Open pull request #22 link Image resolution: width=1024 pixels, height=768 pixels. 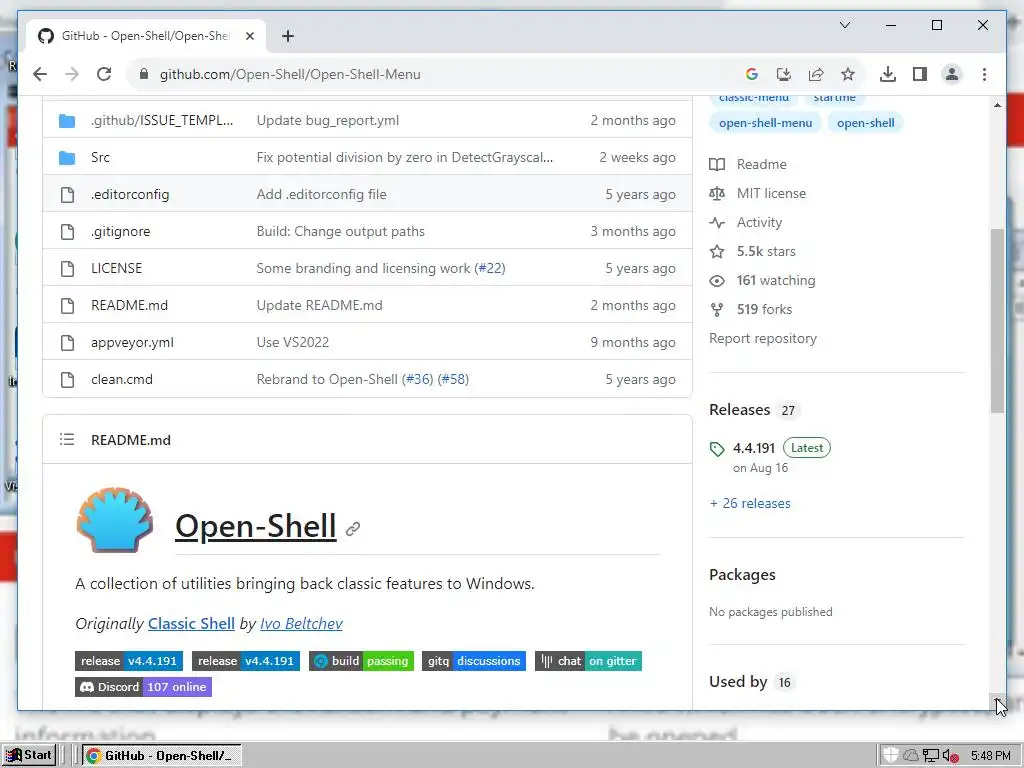pos(490,268)
